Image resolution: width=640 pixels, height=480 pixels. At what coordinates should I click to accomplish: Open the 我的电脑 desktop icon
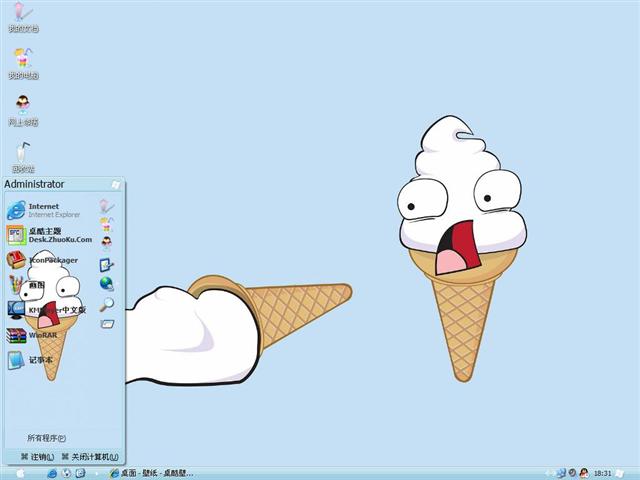point(23,64)
